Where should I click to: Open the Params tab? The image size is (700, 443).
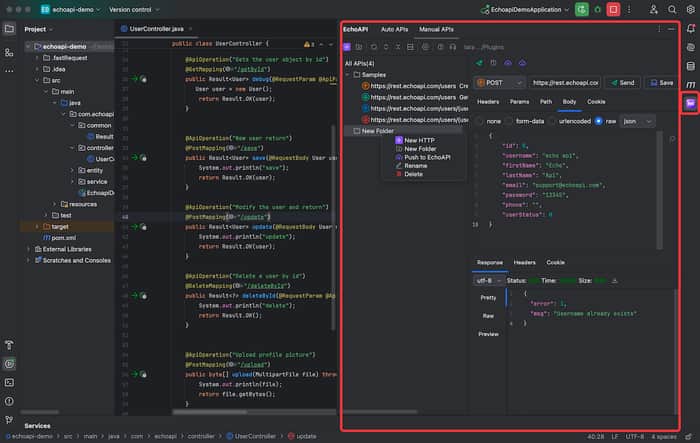point(519,102)
